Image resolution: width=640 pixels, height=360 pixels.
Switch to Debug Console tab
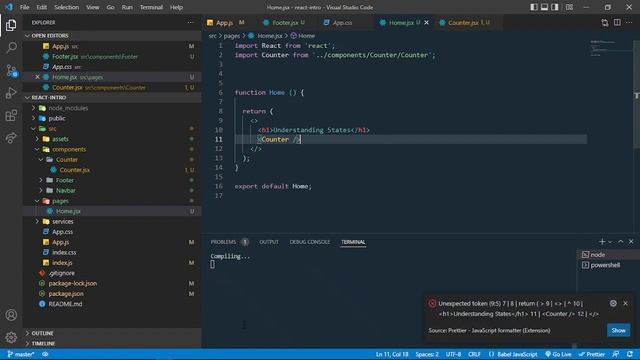point(310,242)
